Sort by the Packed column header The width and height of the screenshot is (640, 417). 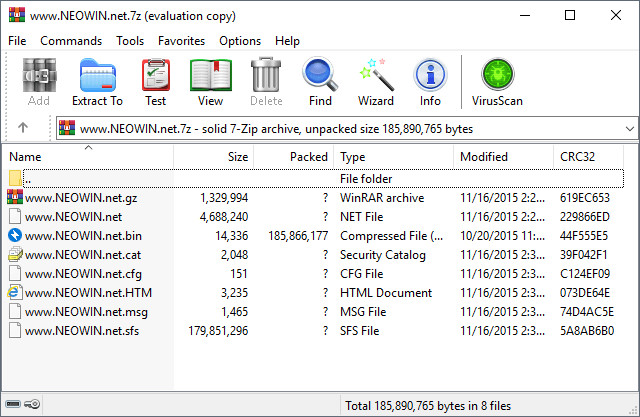tap(294, 157)
